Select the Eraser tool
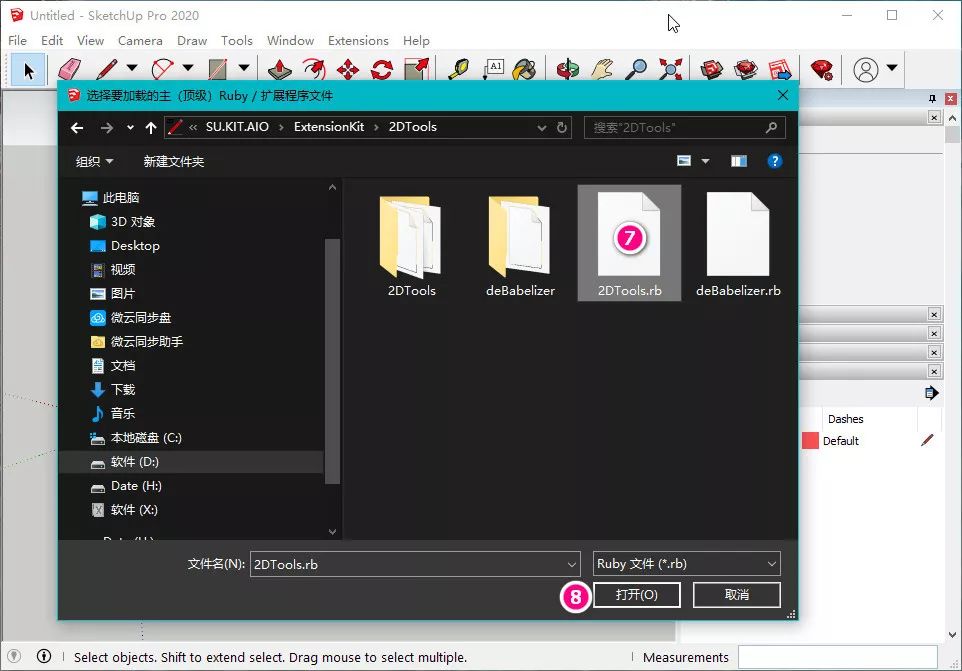The image size is (962, 671). tap(69, 69)
